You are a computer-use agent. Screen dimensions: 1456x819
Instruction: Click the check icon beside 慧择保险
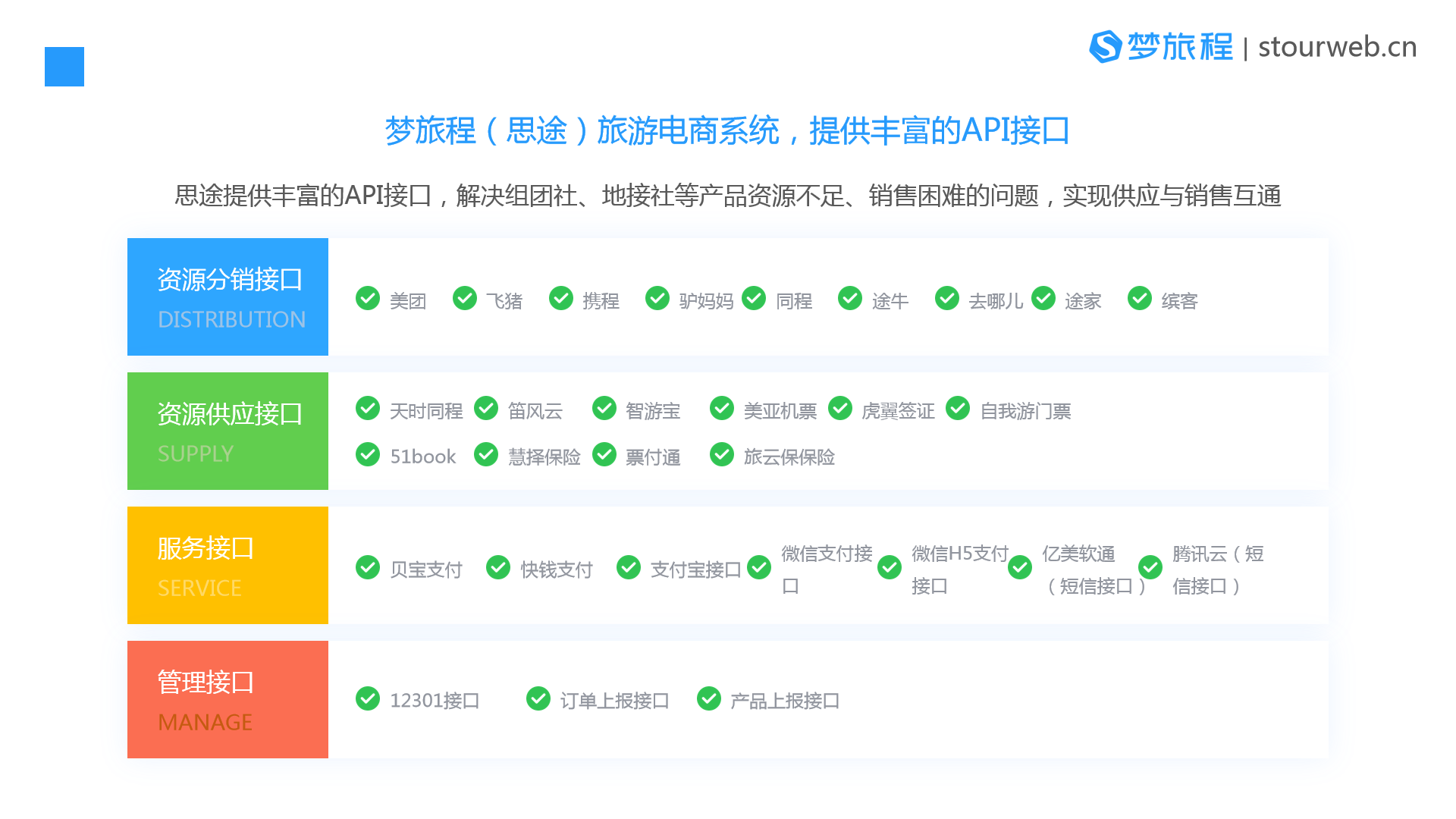(486, 455)
